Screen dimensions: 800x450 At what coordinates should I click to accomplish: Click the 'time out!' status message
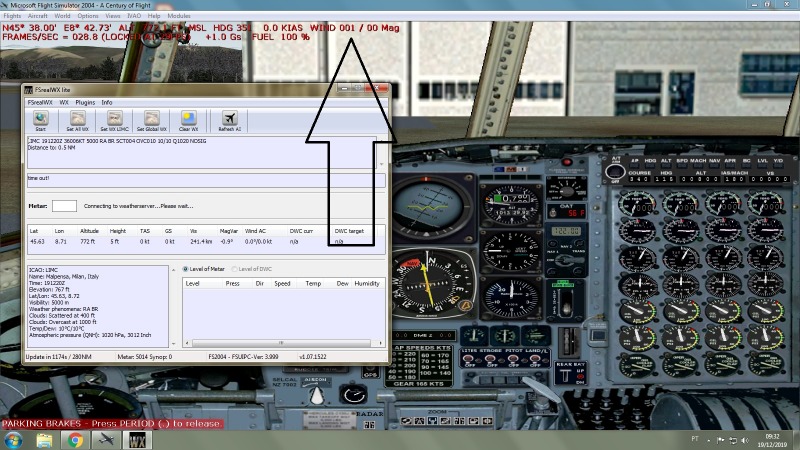click(39, 178)
